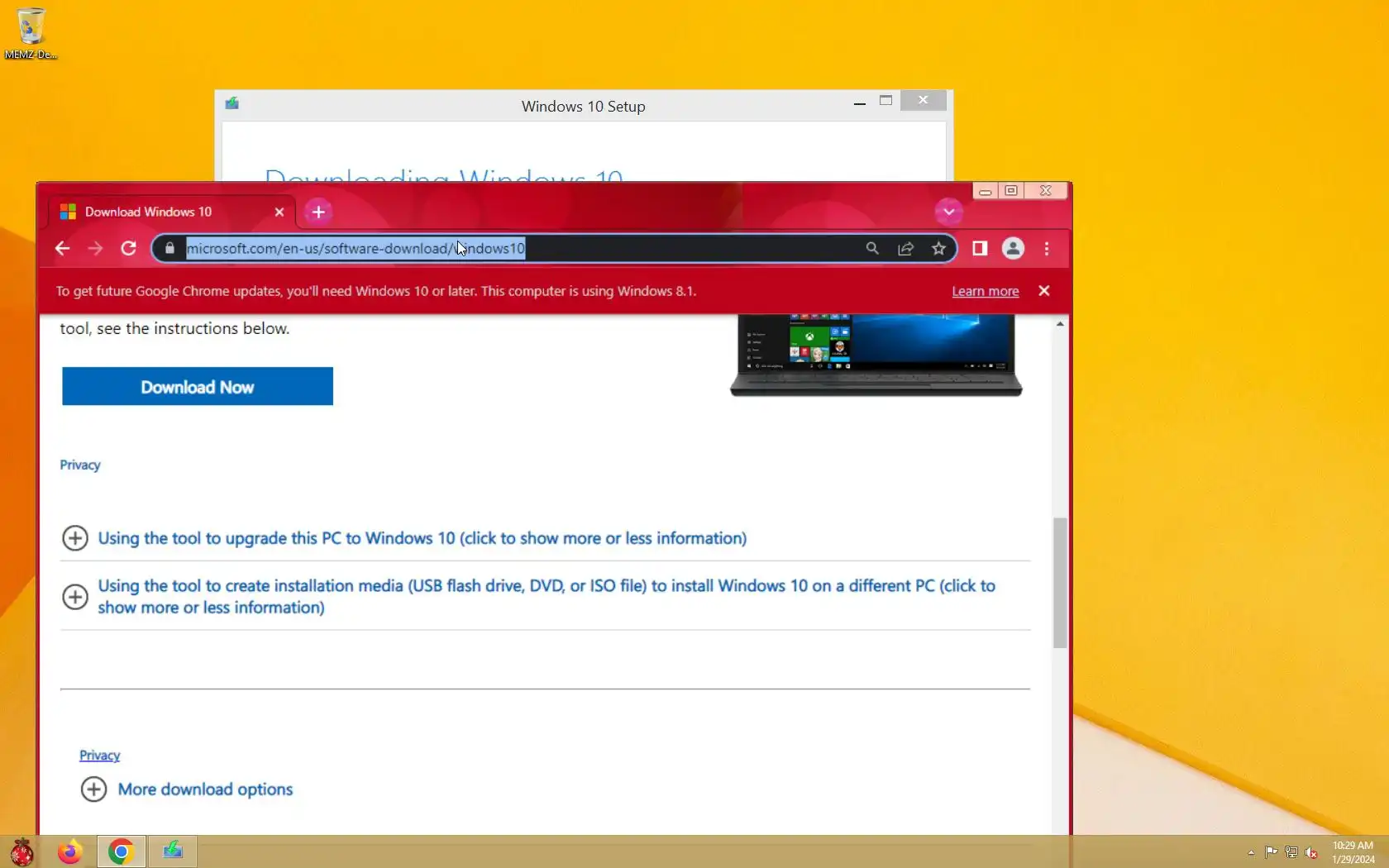Share this page using the share icon
Viewport: 1389px width, 868px height.
(x=905, y=249)
